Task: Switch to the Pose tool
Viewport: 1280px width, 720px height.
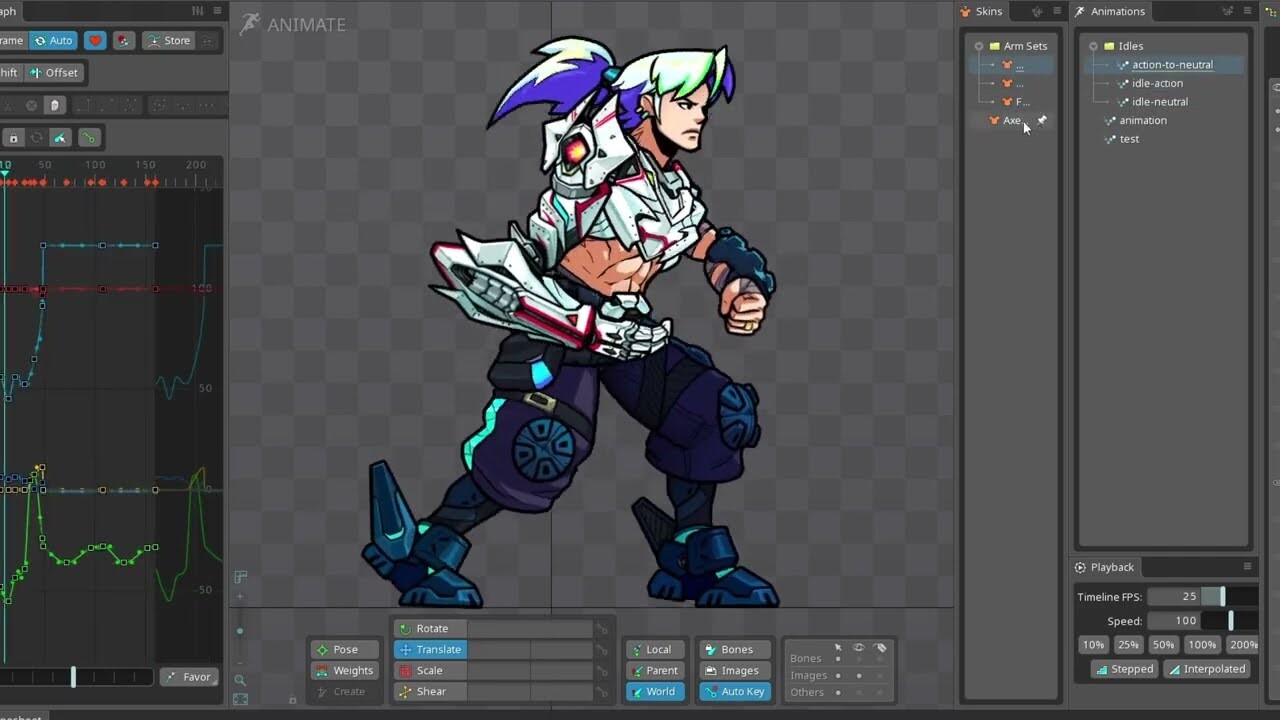Action: pyautogui.click(x=344, y=649)
